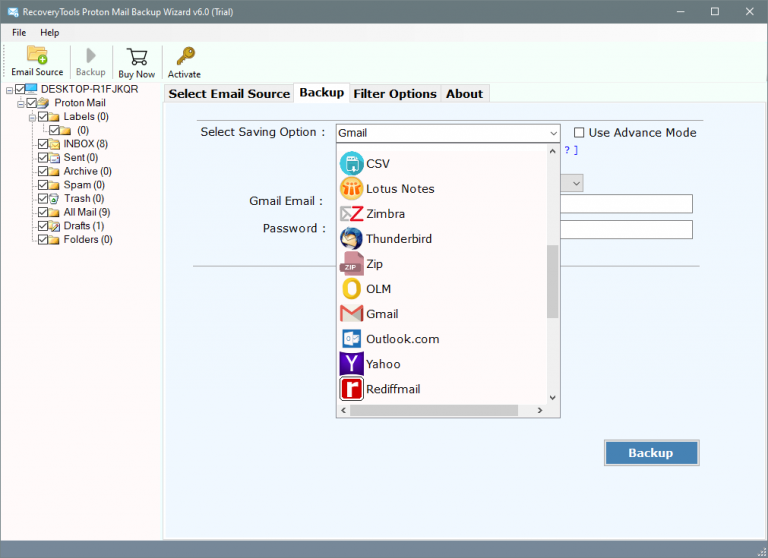Collapse the Labels tree node
768x558 pixels.
[32, 118]
